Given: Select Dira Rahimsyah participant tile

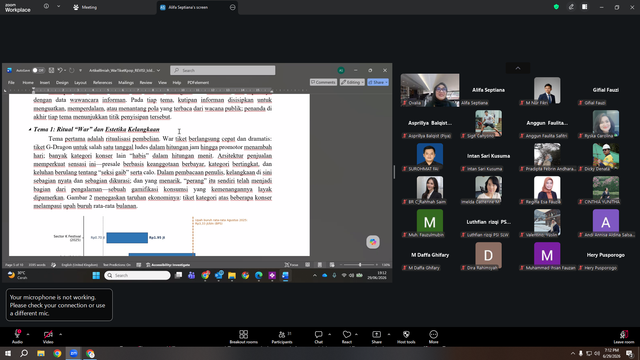Looking at the screenshot, I should (x=488, y=256).
